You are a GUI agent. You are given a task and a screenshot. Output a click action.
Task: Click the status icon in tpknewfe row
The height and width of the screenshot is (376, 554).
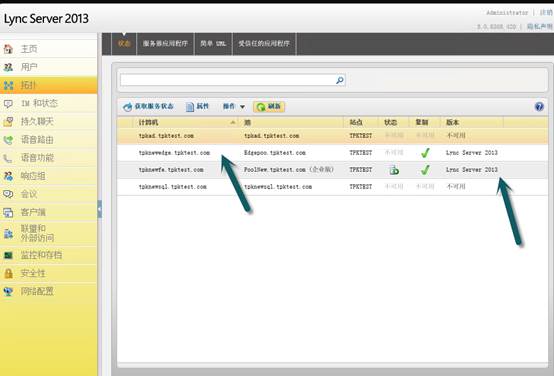[x=394, y=170]
